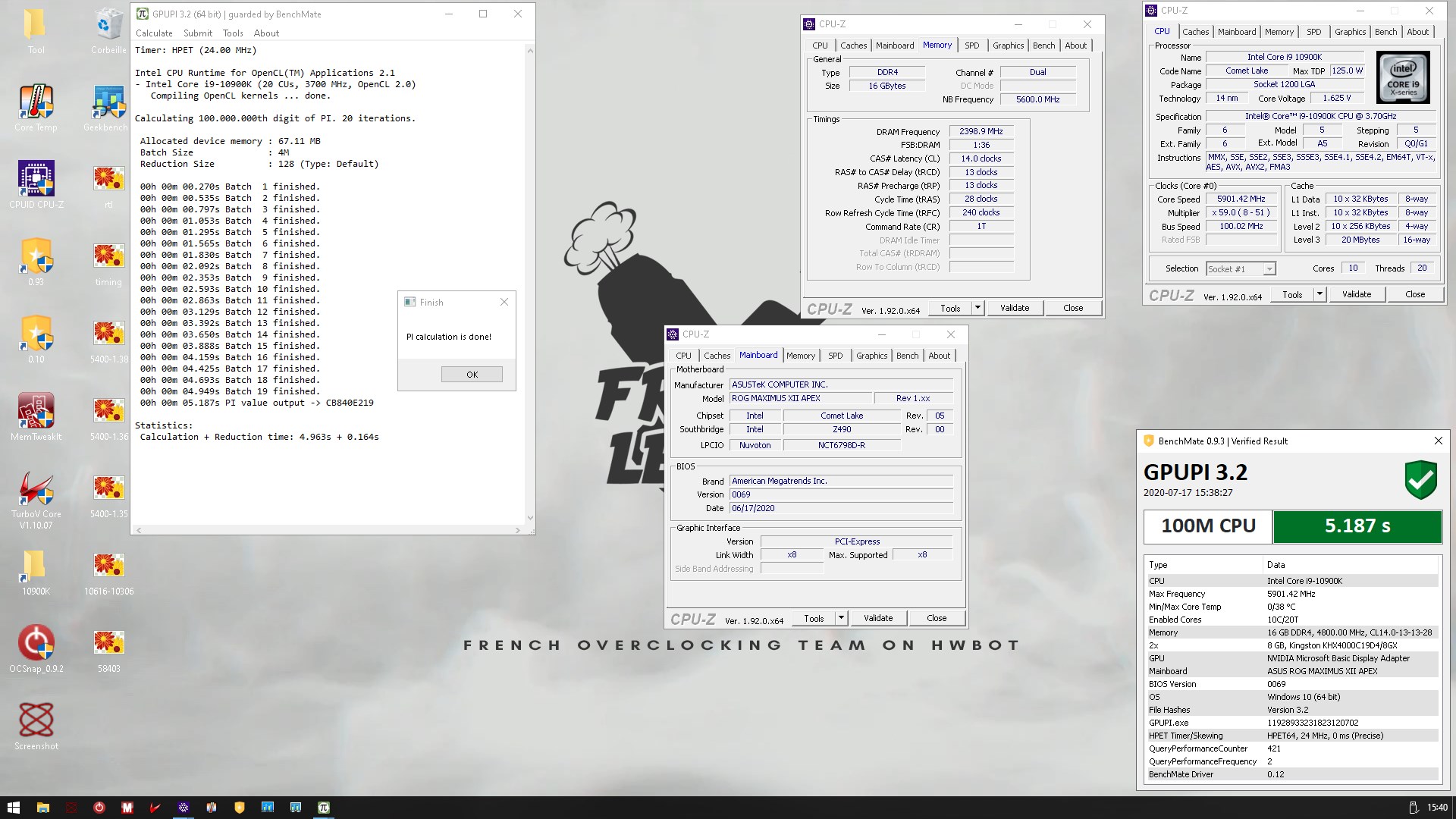1456x819 pixels.
Task: Open Graphics tab in mainboard CPU-Z window
Action: point(871,356)
